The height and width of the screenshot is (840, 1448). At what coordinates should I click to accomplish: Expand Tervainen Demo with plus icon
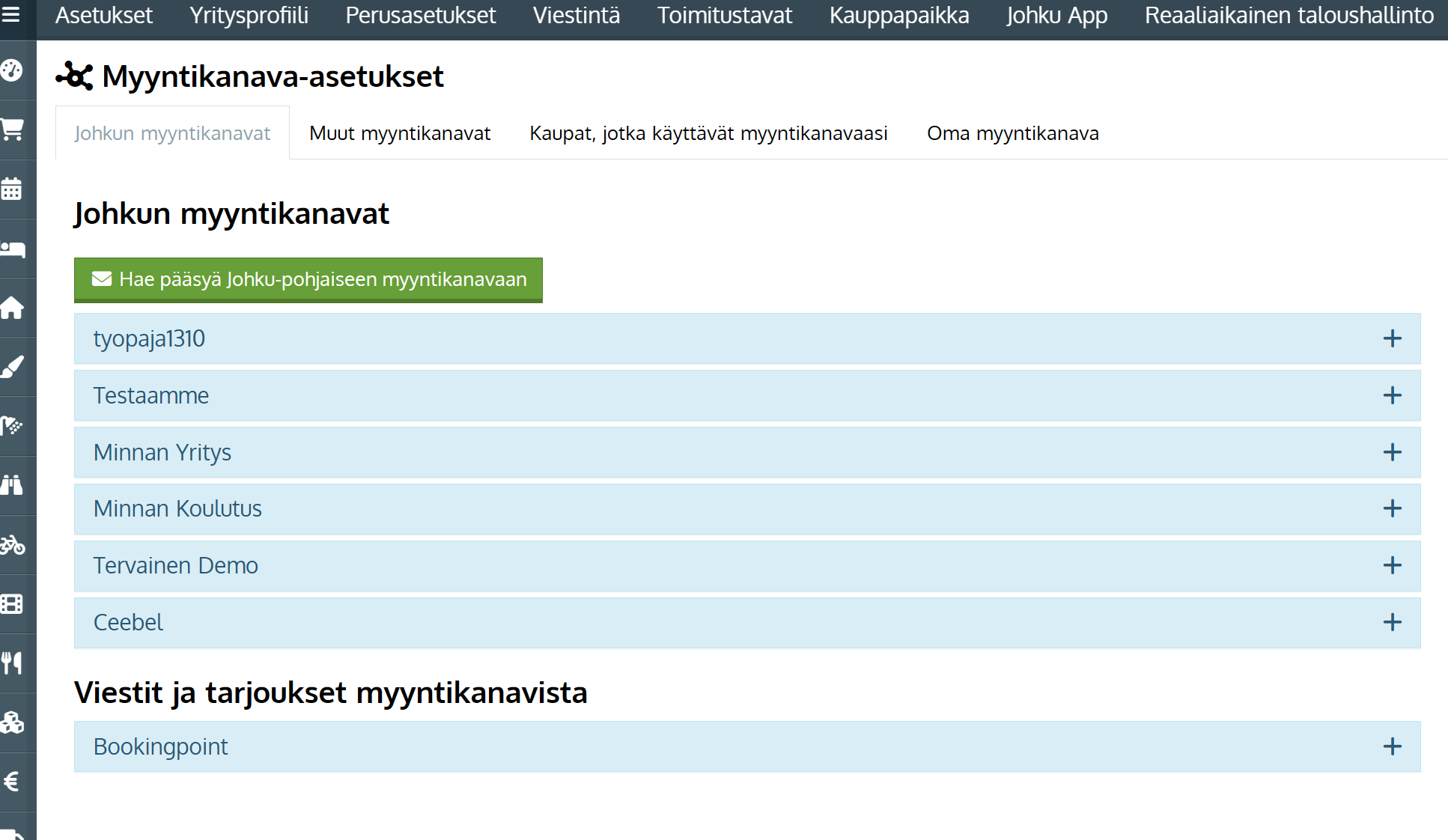coord(1392,565)
